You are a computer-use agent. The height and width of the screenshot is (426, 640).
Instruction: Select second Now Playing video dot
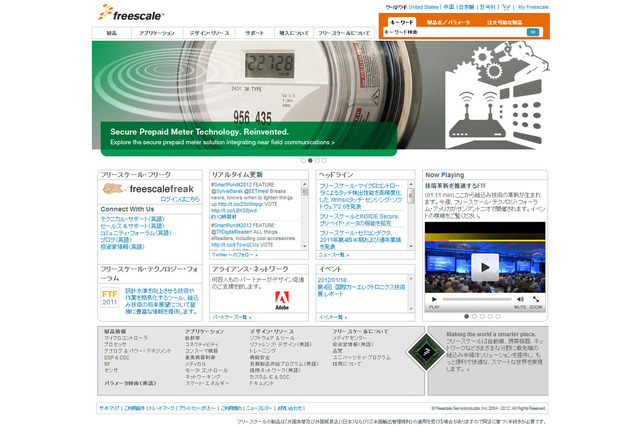click(474, 316)
